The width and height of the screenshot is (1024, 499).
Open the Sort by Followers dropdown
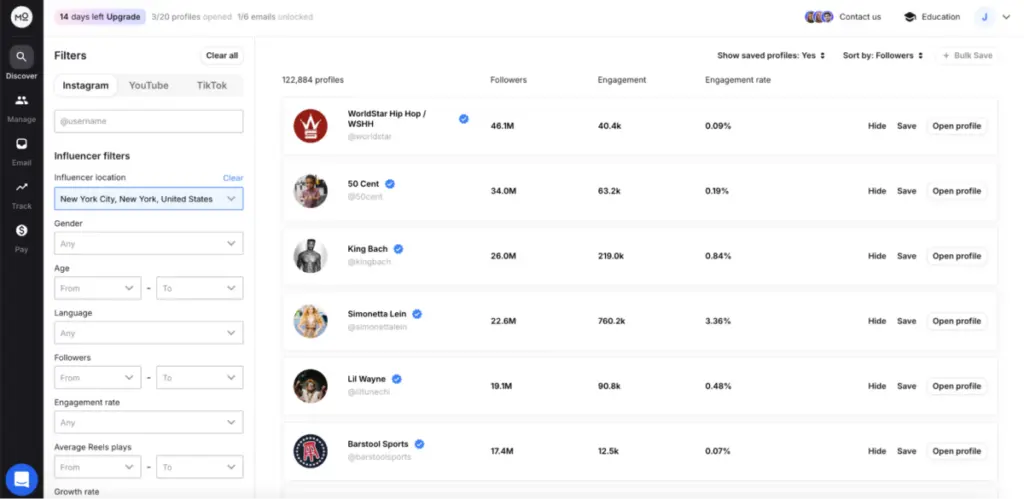[882, 56]
